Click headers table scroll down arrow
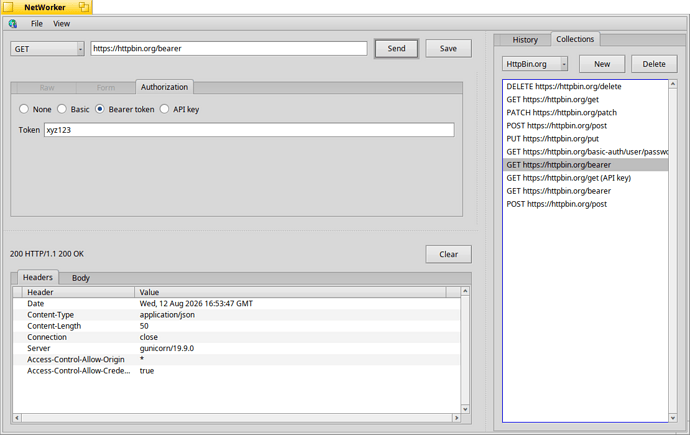This screenshot has width=690, height=435. click(465, 409)
